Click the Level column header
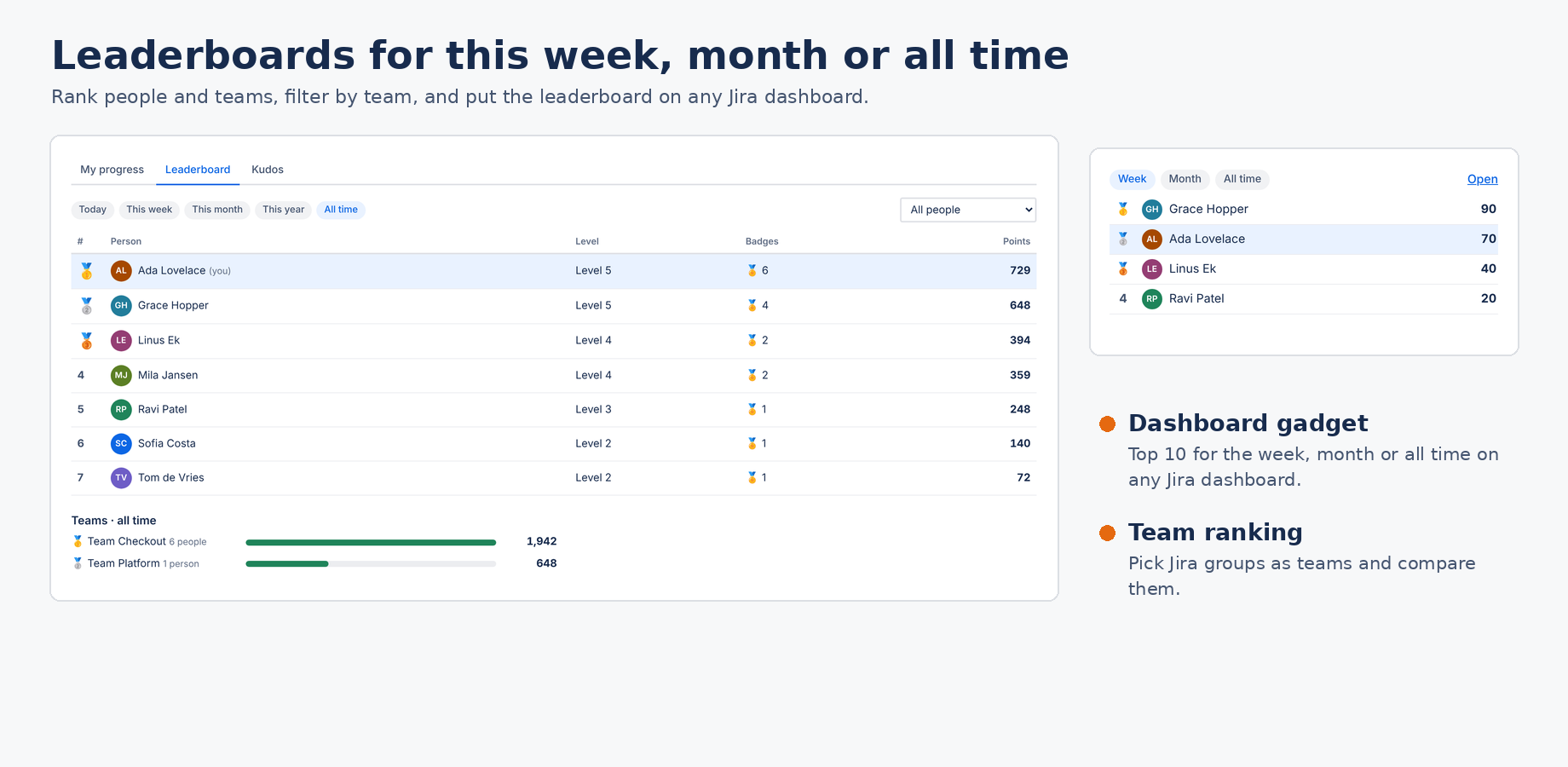The image size is (1568, 767). coord(587,241)
